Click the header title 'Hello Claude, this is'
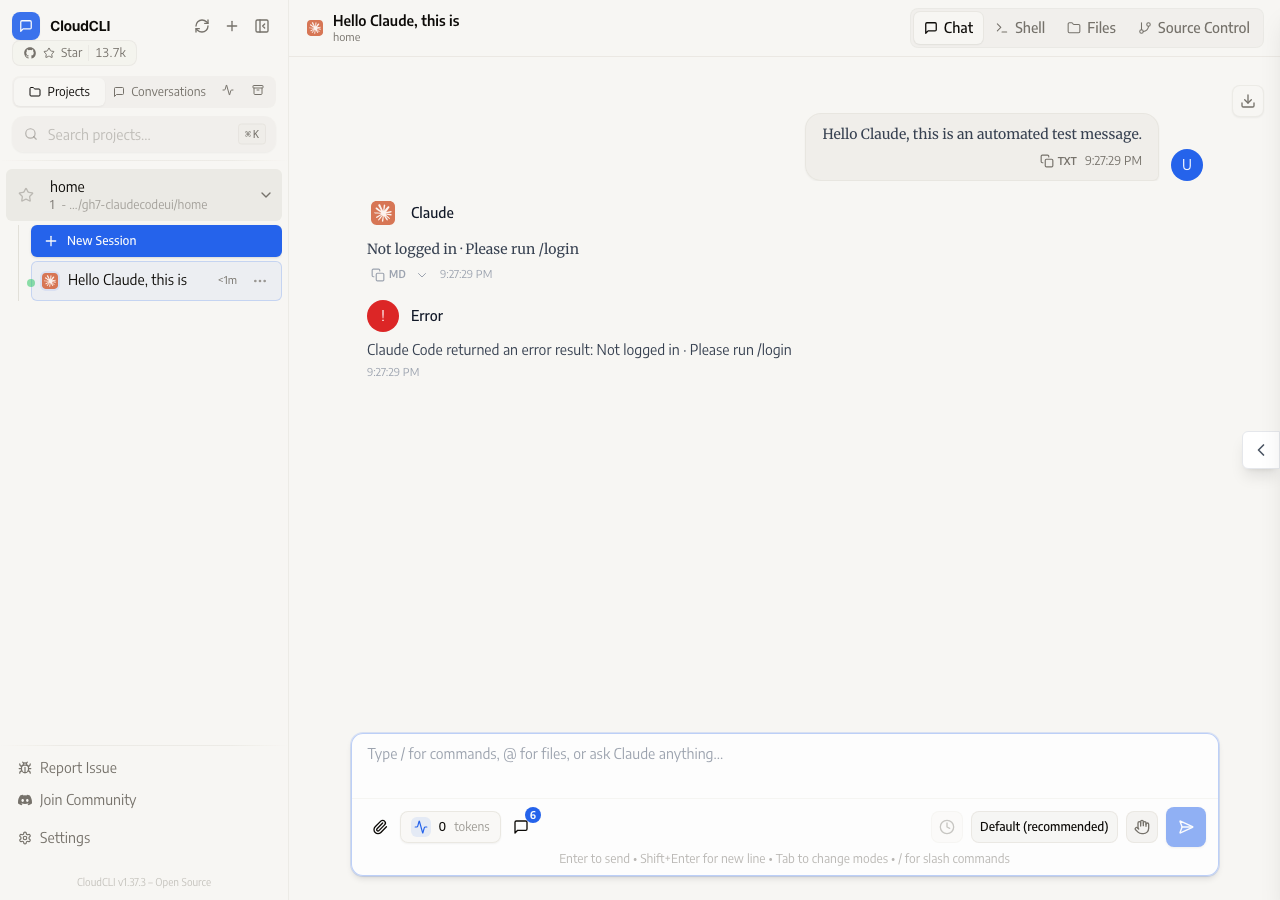This screenshot has height=900, width=1280. pyautogui.click(x=396, y=20)
